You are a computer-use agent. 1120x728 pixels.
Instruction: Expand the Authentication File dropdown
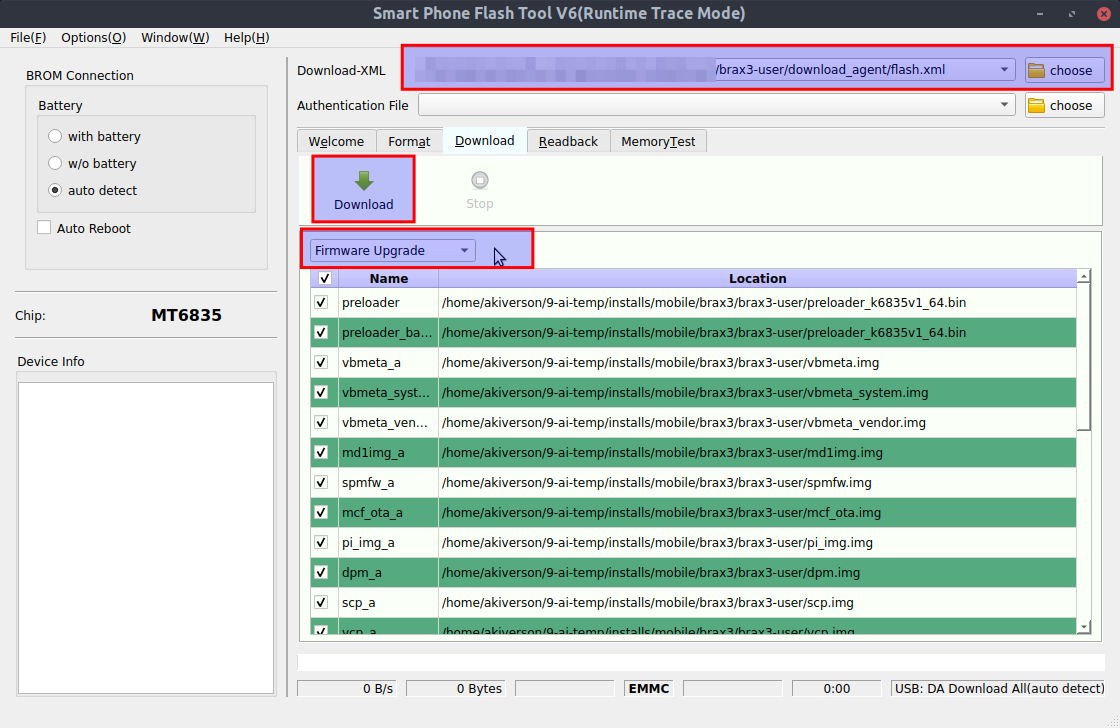[1004, 105]
